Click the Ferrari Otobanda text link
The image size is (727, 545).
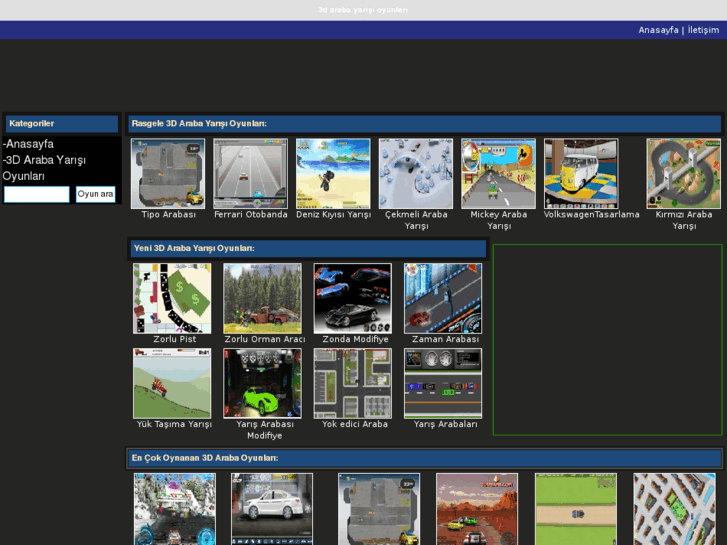[x=251, y=214]
